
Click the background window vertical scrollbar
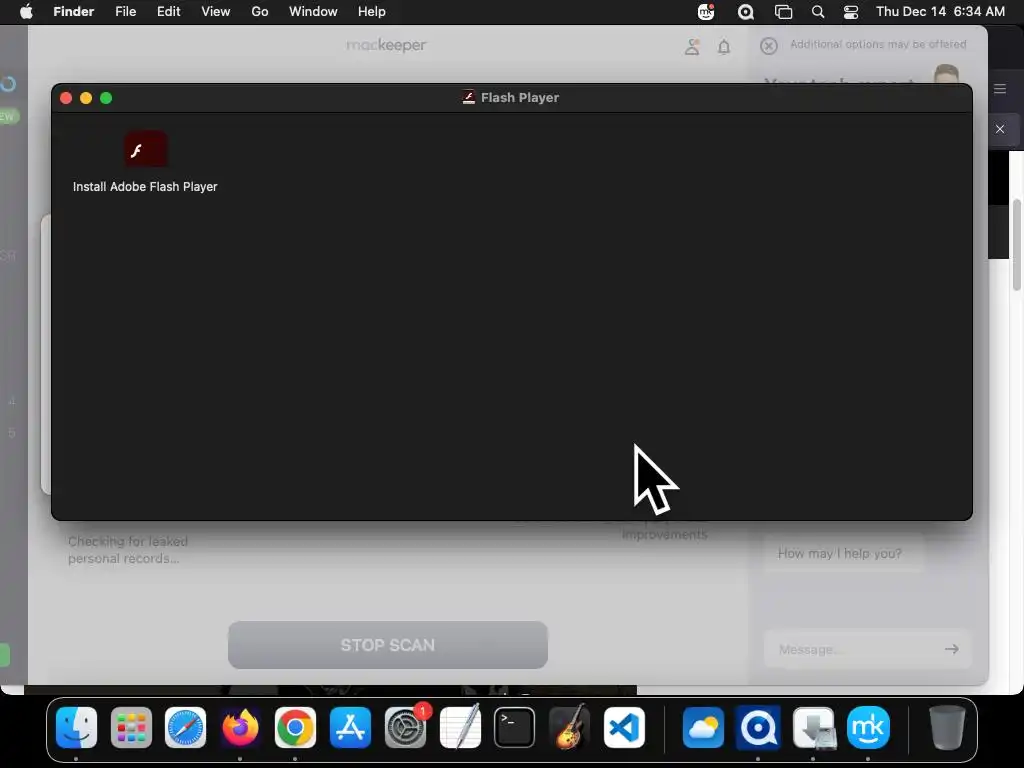[1017, 245]
